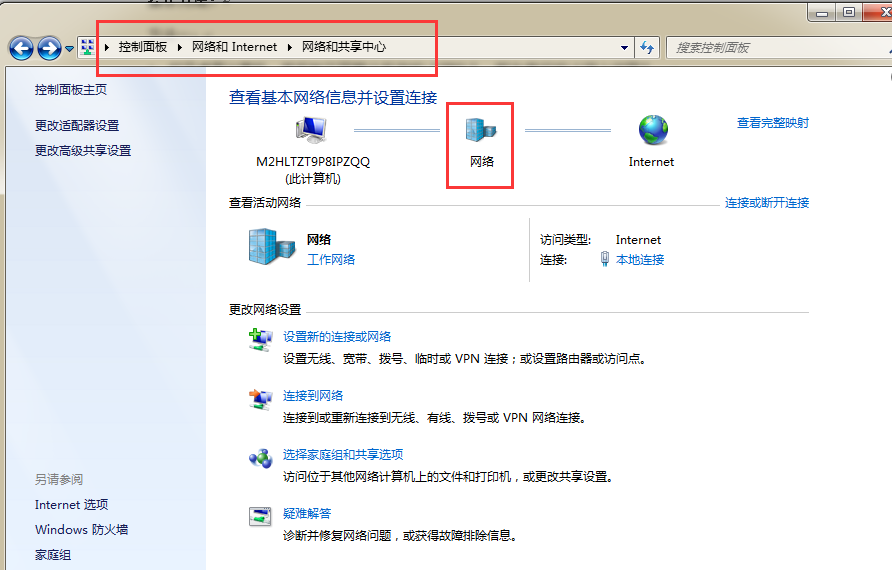892x570 pixels.
Task: Open 本地连接 link
Action: (x=640, y=260)
